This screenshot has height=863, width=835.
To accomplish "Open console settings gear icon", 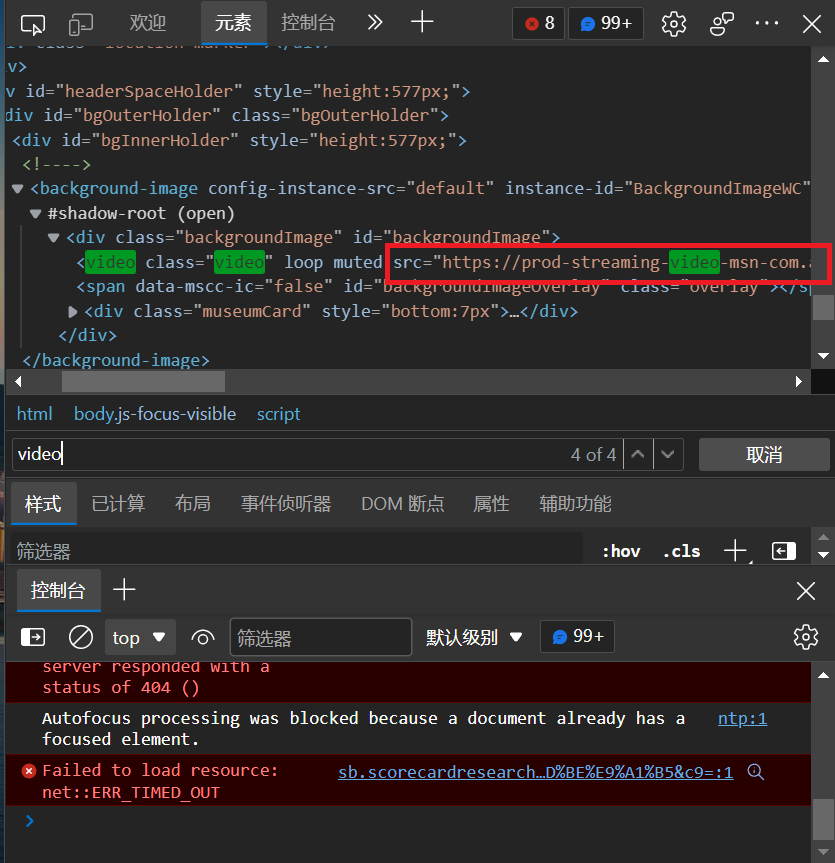I will pos(805,637).
